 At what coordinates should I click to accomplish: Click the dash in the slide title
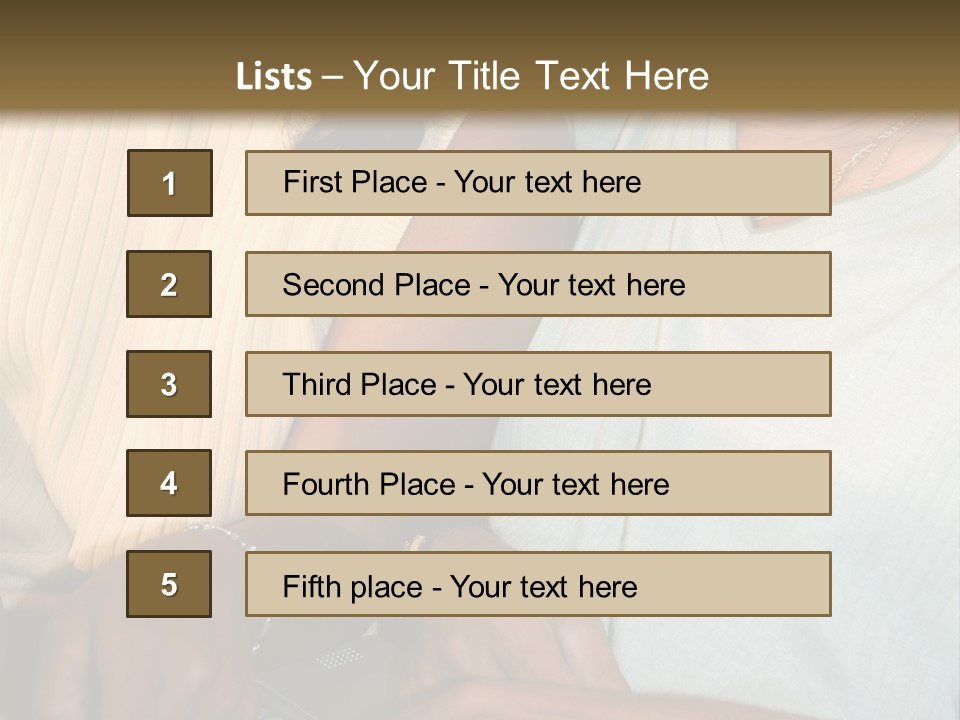[333, 77]
